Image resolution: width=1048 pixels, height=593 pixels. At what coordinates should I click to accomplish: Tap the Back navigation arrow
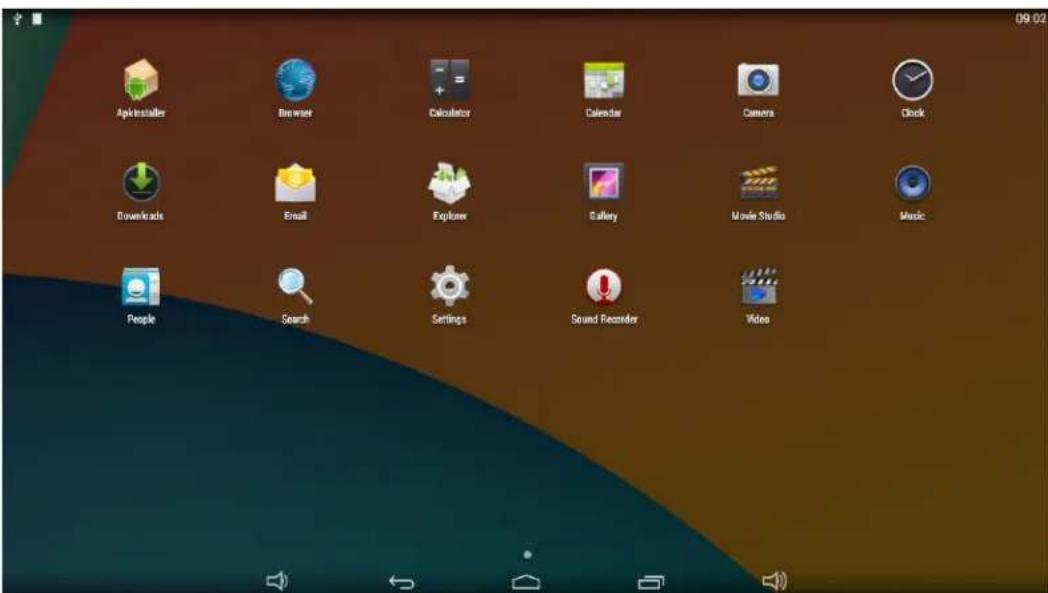click(402, 582)
